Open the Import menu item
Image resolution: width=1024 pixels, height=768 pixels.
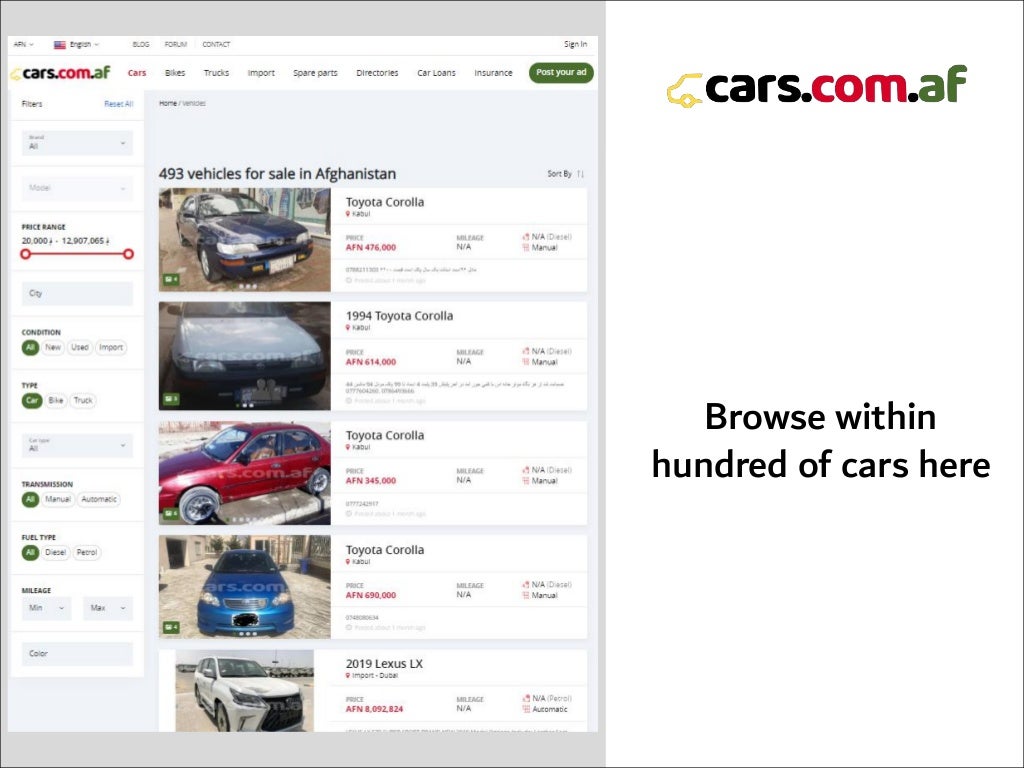pos(261,73)
